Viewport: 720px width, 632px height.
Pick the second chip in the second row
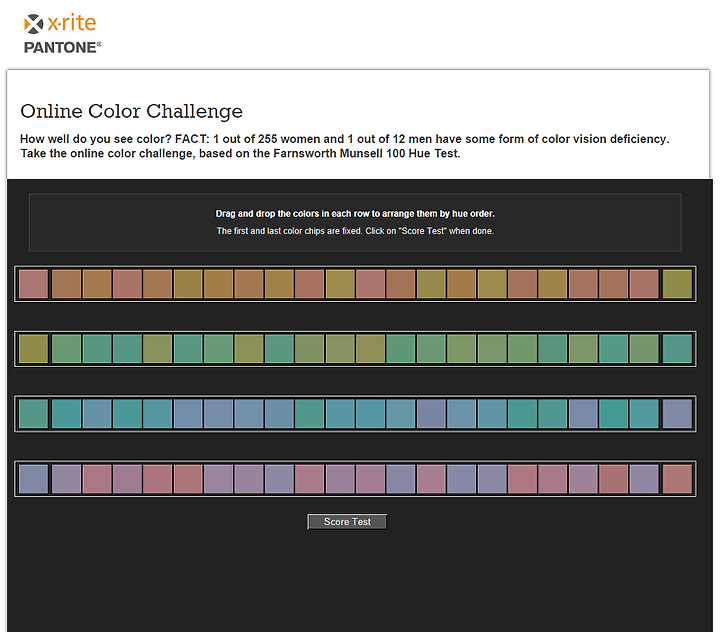tap(67, 349)
